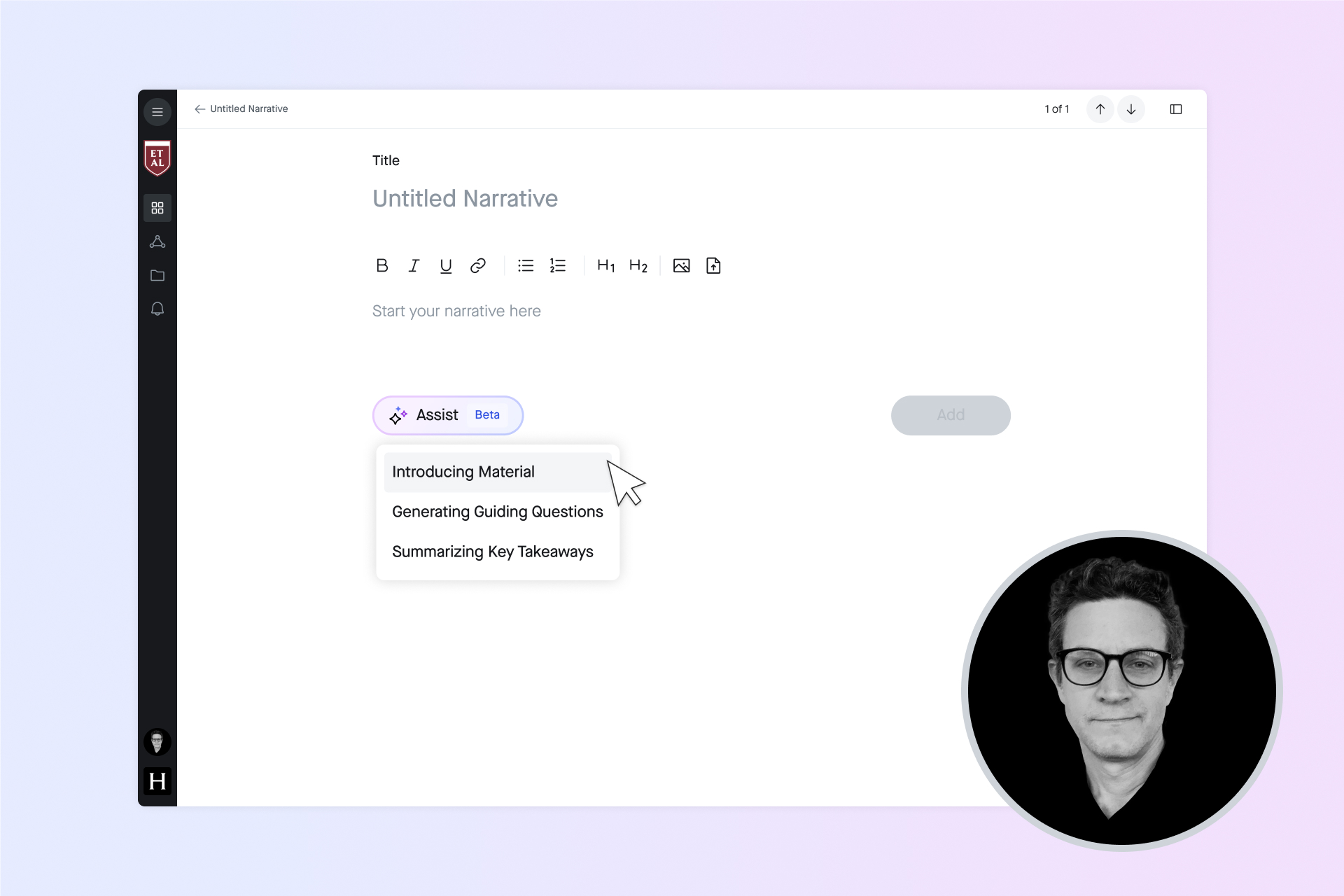Apply numbered list formatting
The image size is (1344, 896).
tap(558, 266)
